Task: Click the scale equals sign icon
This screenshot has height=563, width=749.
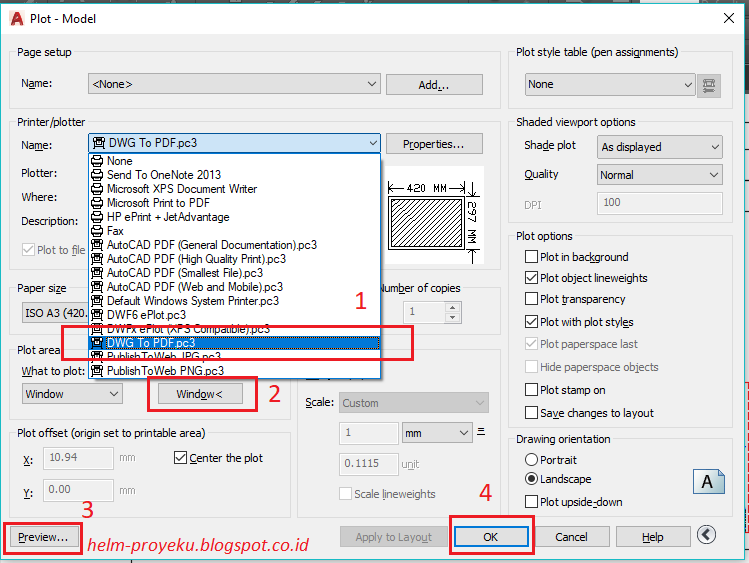Action: click(481, 432)
